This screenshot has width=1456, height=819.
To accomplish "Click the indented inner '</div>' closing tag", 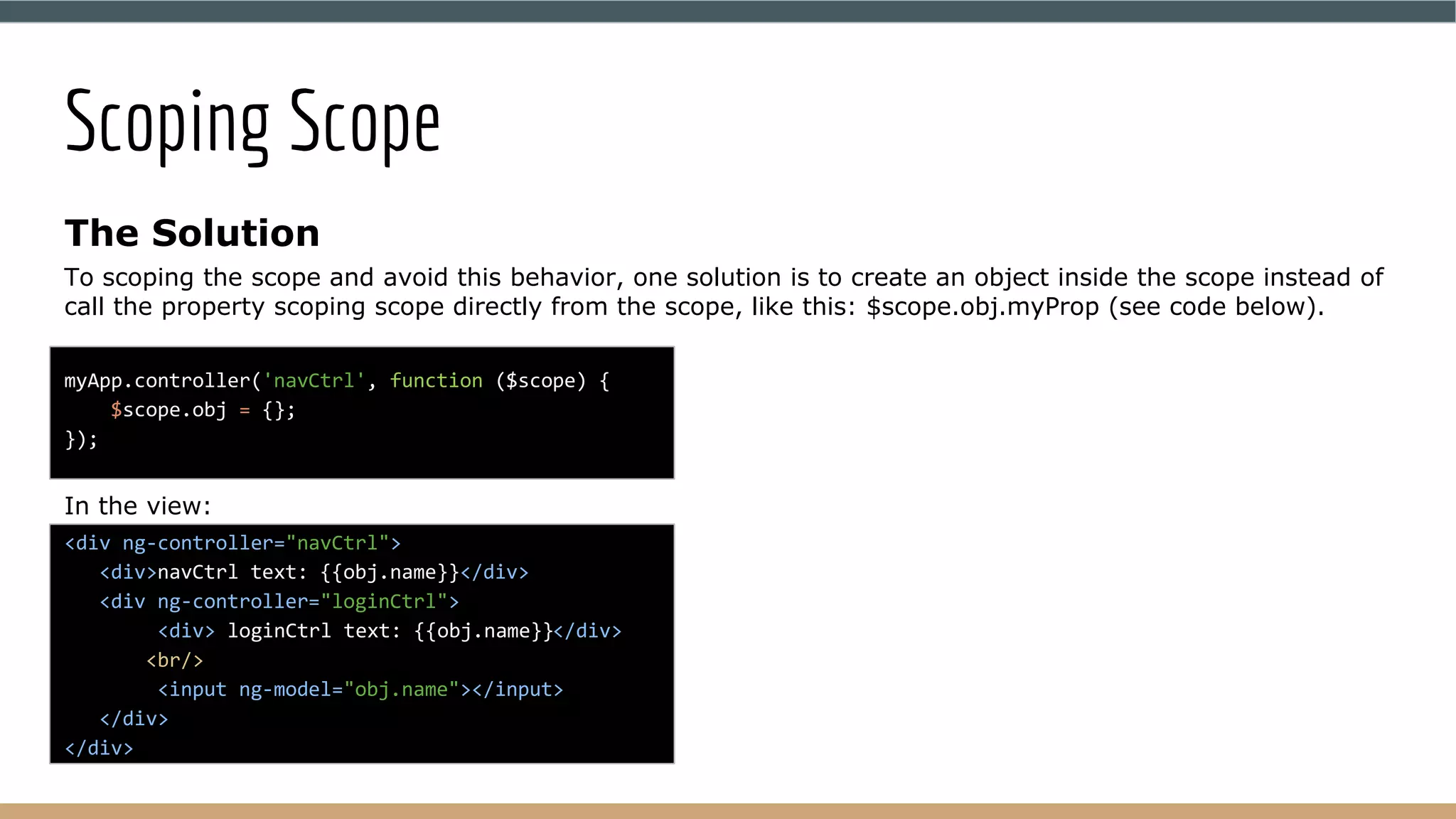I will pos(134,719).
